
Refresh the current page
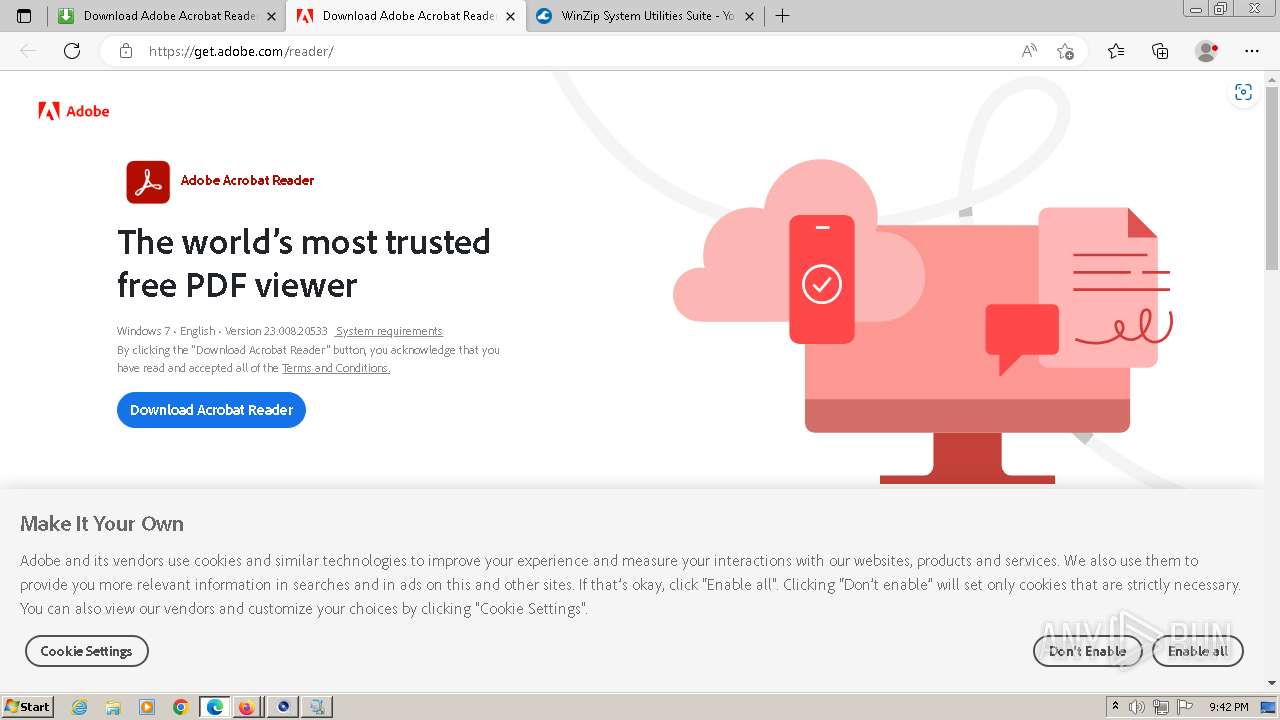[x=72, y=51]
